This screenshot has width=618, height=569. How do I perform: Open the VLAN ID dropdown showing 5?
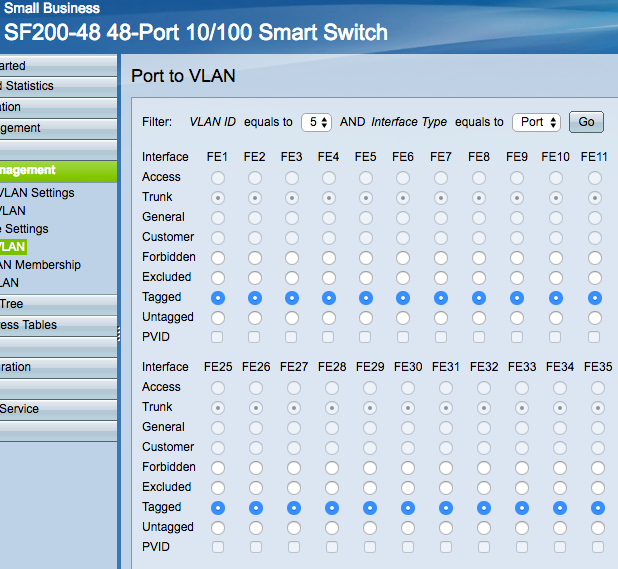316,122
